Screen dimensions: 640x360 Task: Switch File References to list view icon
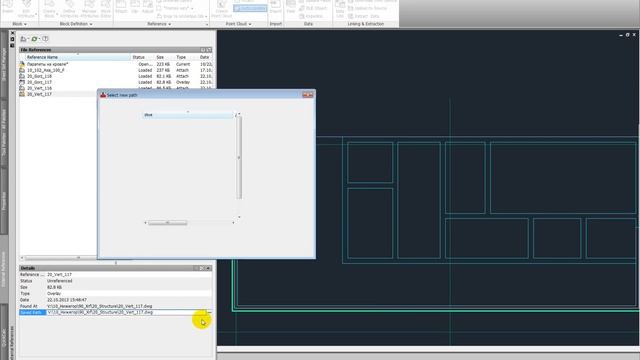(x=203, y=50)
